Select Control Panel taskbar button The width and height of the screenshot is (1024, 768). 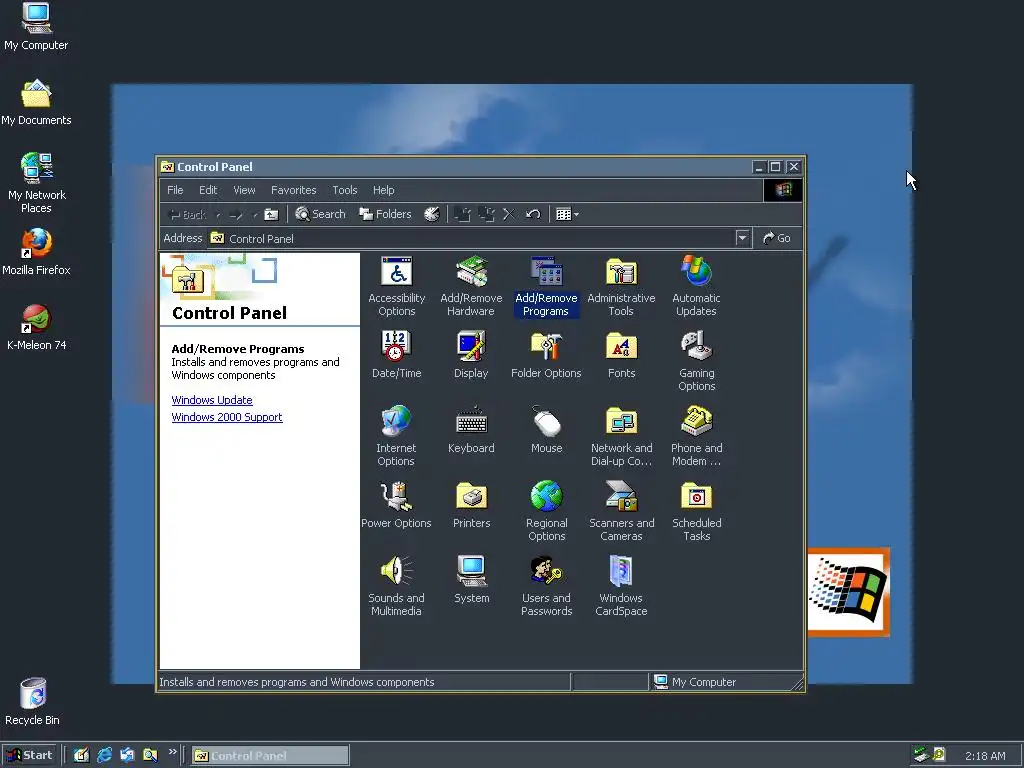click(270, 756)
